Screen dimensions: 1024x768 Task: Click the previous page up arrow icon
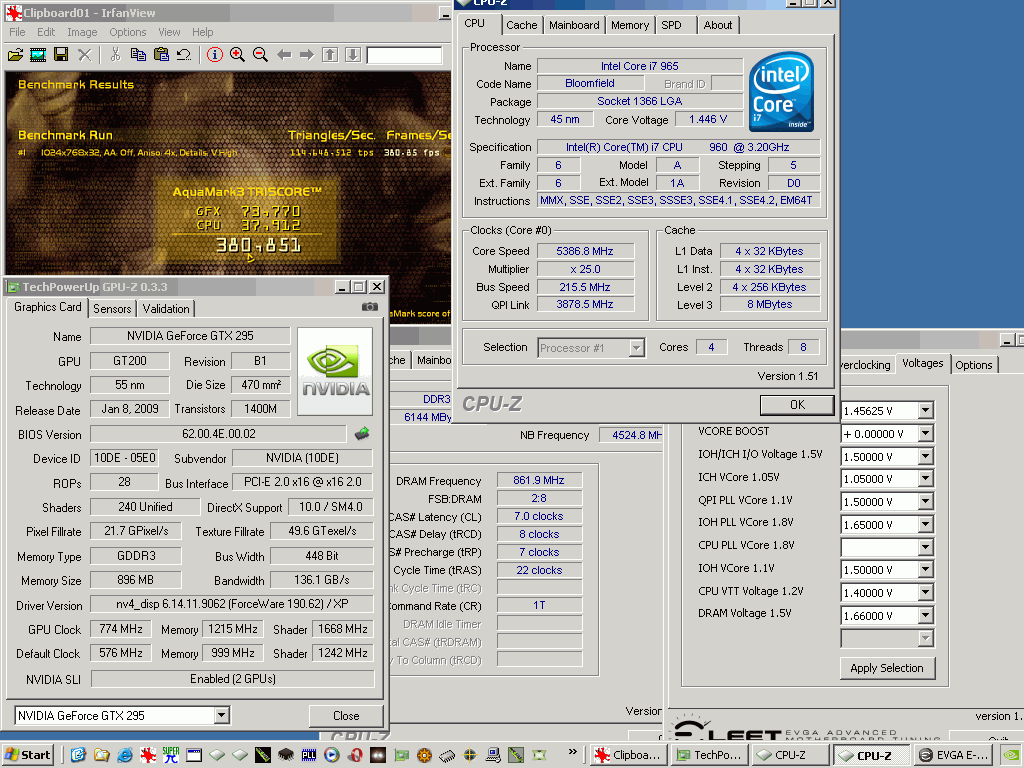[330, 55]
